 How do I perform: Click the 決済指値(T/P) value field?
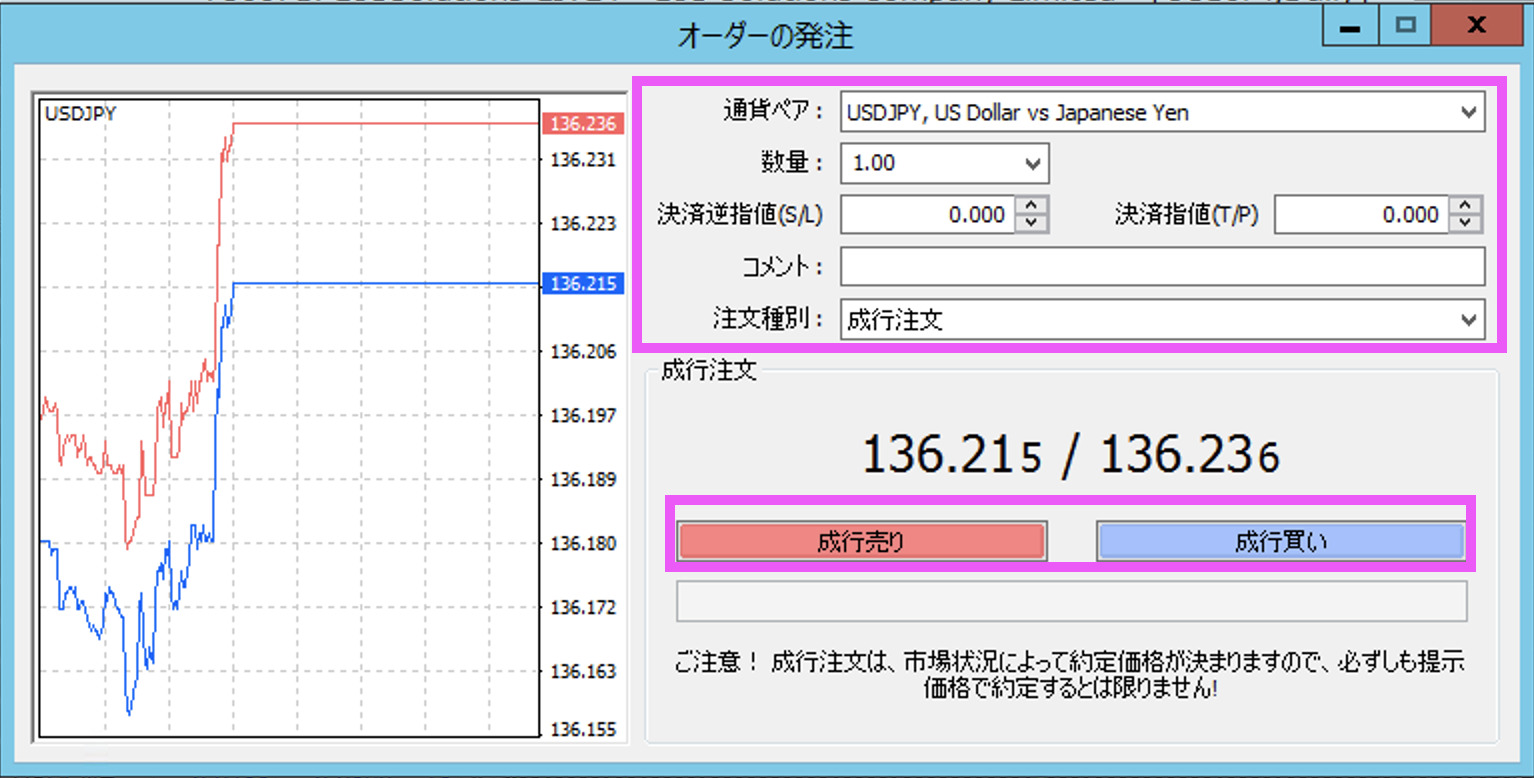tap(1361, 215)
